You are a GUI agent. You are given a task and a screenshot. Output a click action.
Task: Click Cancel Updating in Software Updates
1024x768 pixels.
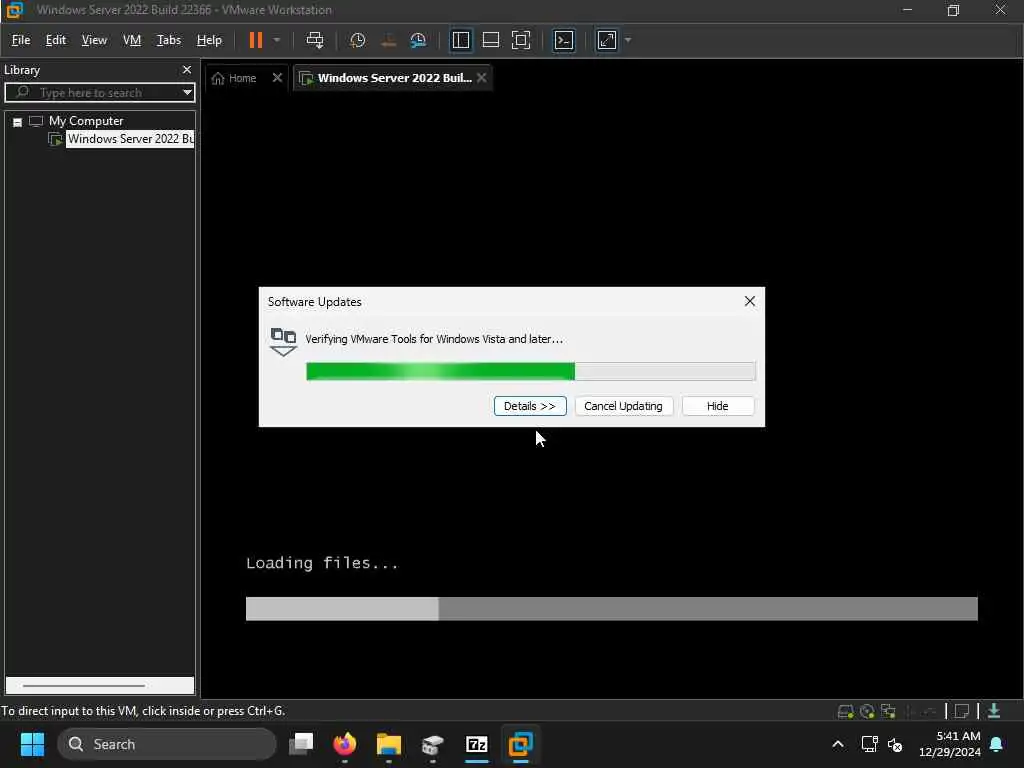point(623,406)
